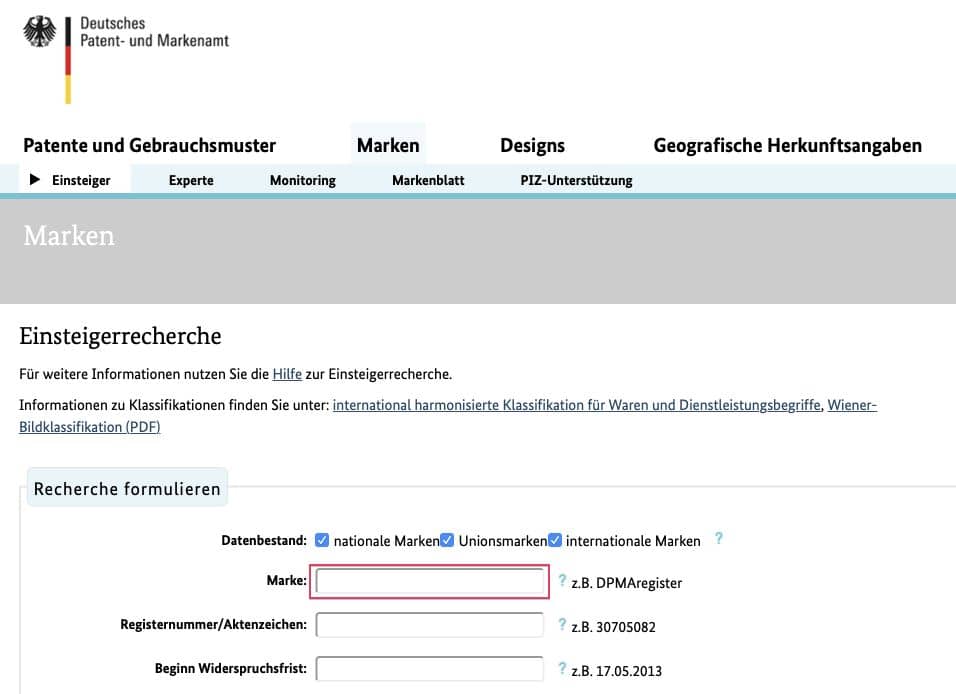Select the Monitoring tab
This screenshot has height=694, width=956.
[303, 180]
